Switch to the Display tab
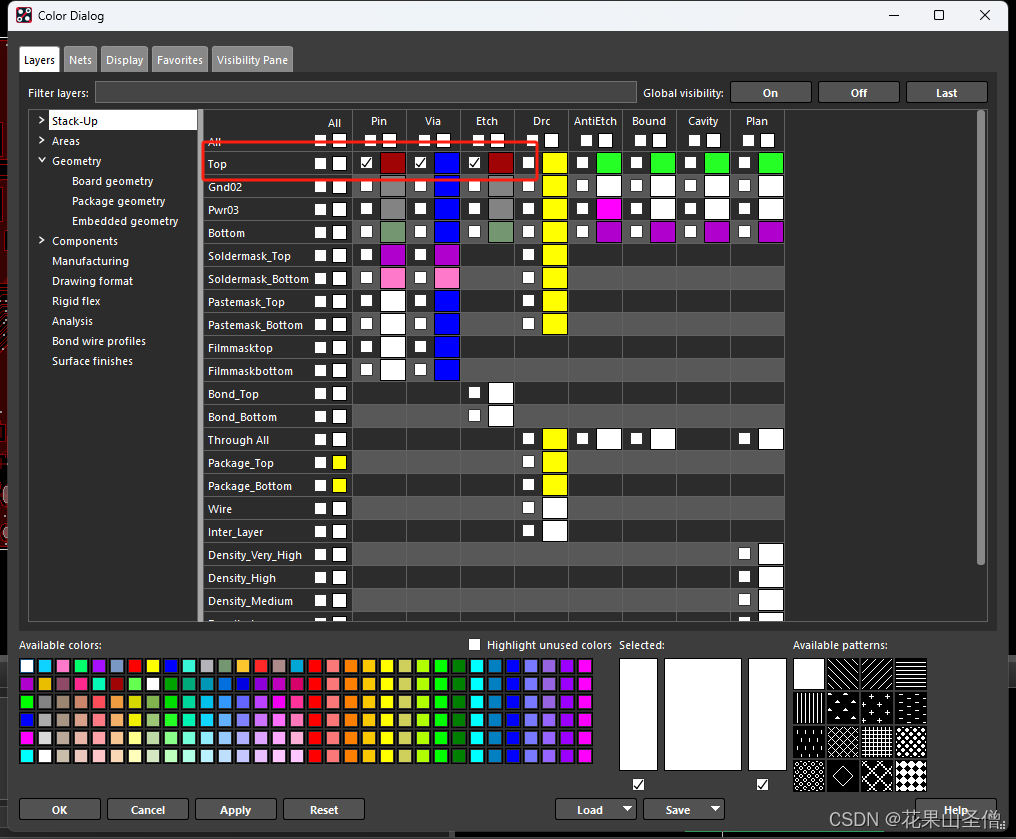The image size is (1016, 839). click(x=124, y=60)
